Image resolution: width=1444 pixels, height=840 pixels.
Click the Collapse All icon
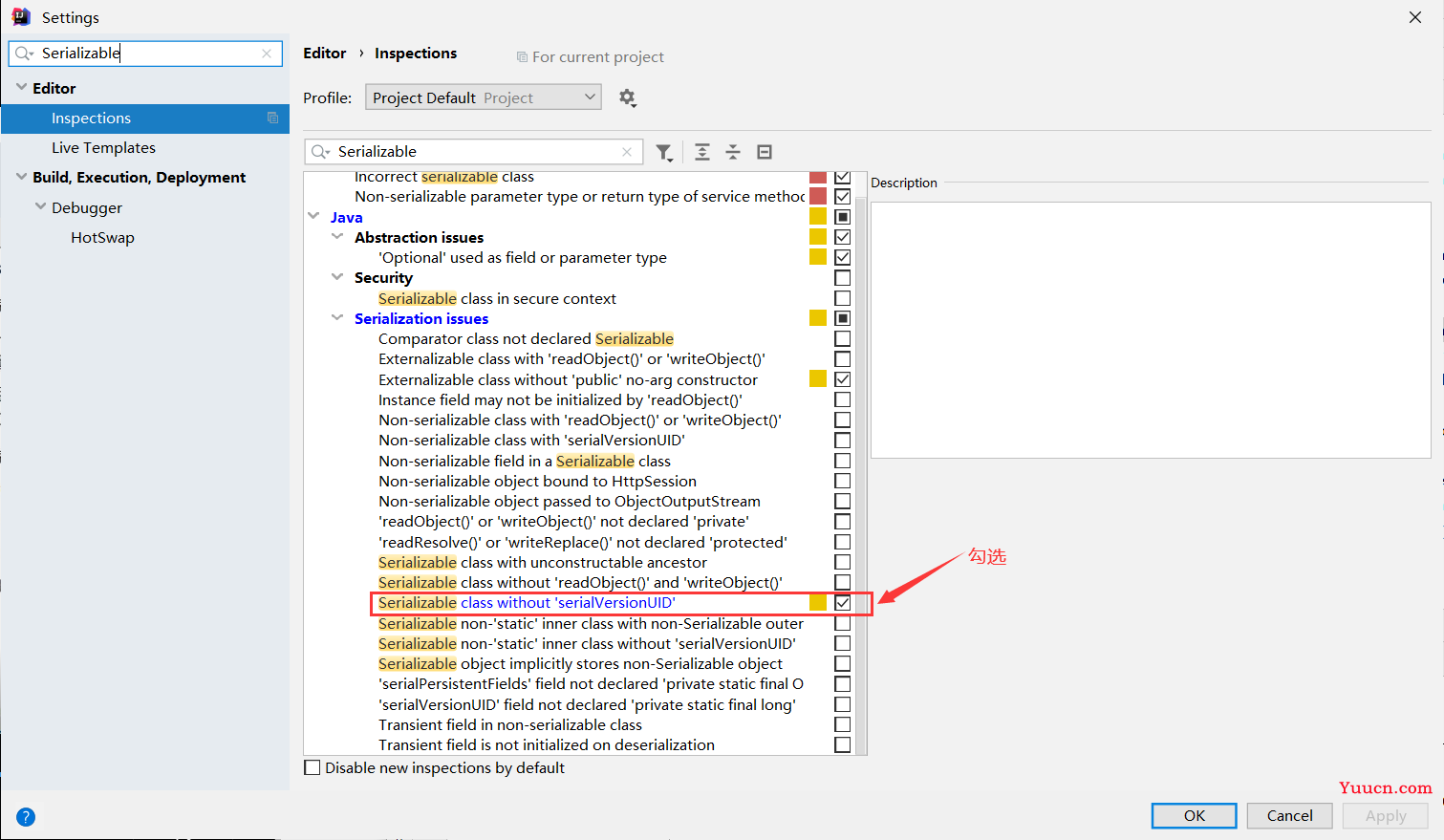[733, 152]
